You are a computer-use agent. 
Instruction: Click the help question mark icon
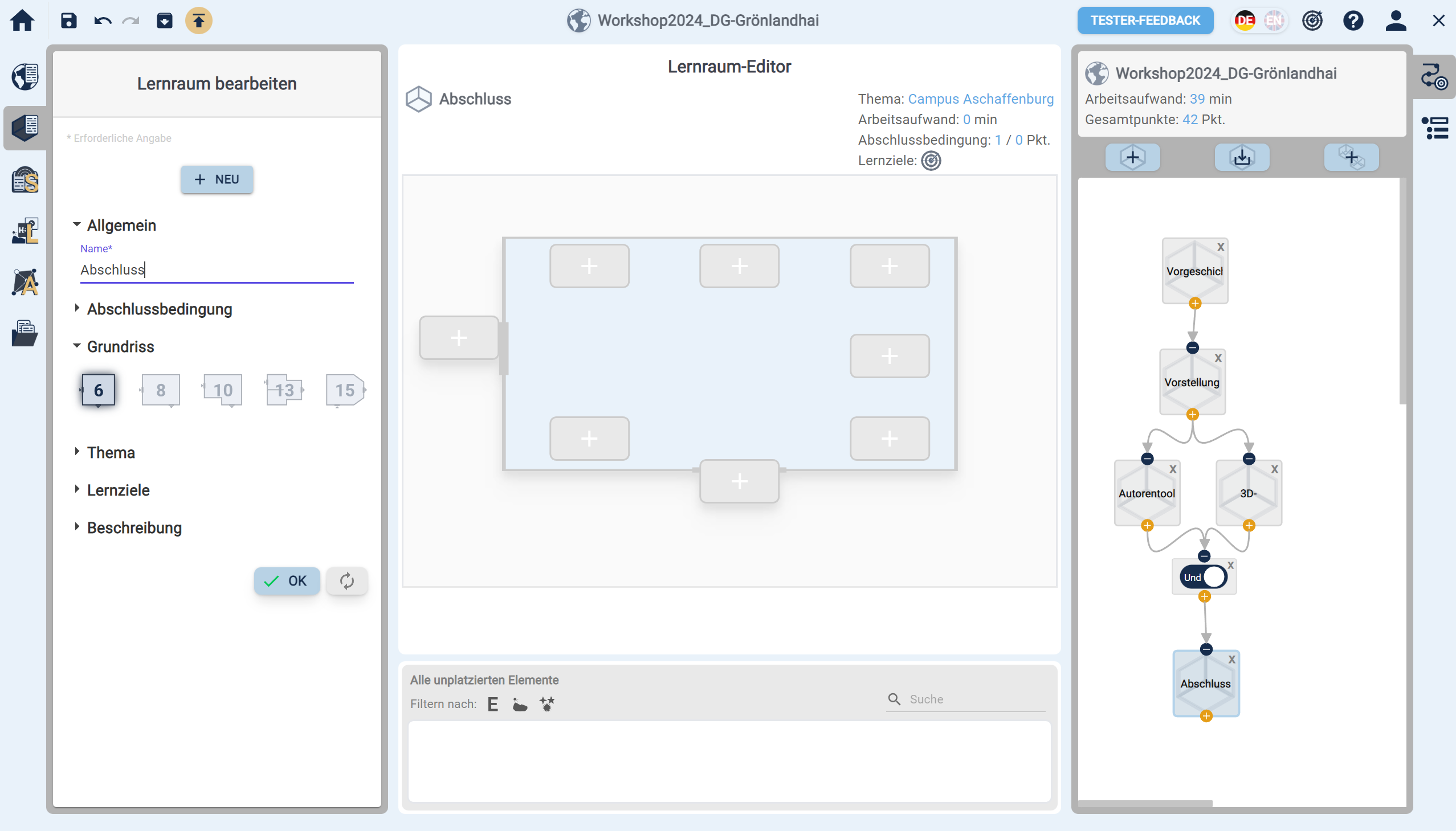[1353, 21]
